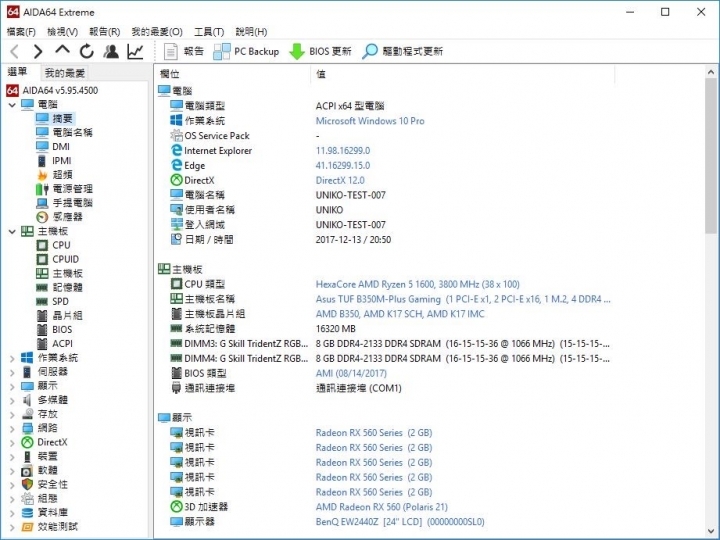Select the CPU tree item
This screenshot has height=540, width=720.
click(53, 245)
